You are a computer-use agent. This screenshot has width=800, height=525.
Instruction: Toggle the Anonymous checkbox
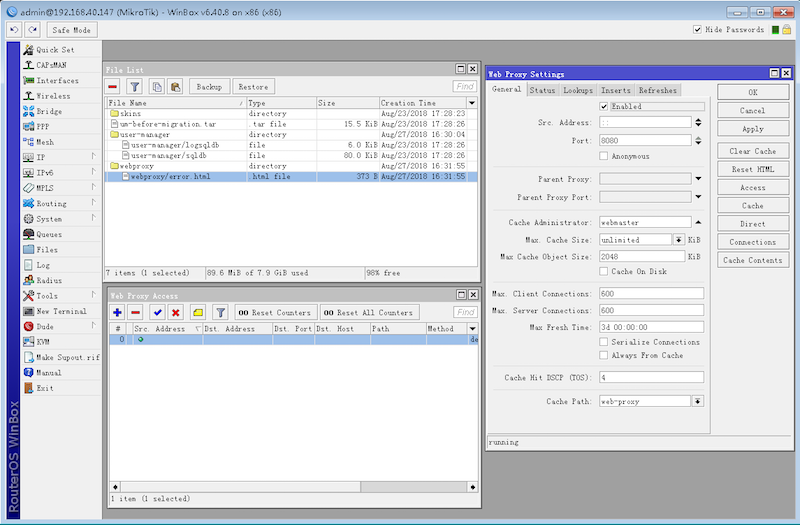tap(604, 156)
